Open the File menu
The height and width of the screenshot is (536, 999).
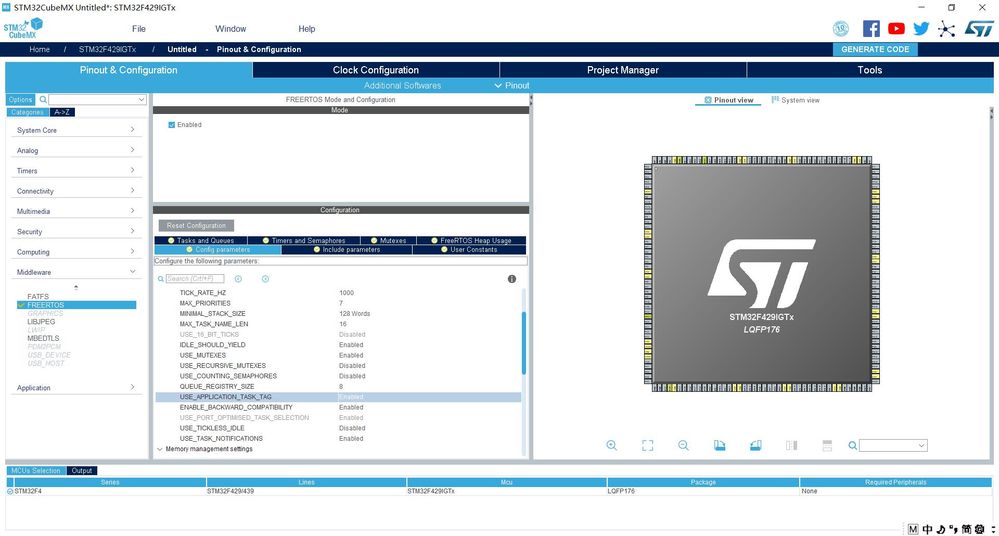pyautogui.click(x=139, y=29)
